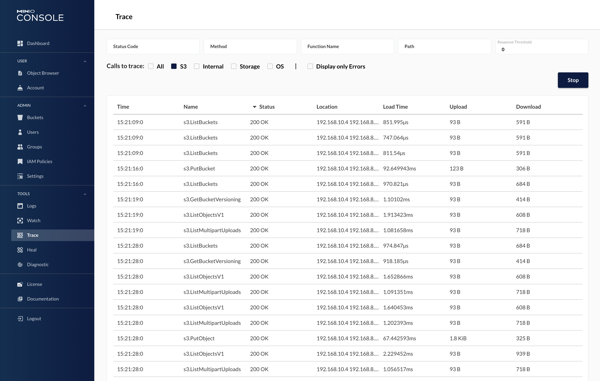Focus the Method filter field

pyautogui.click(x=250, y=46)
